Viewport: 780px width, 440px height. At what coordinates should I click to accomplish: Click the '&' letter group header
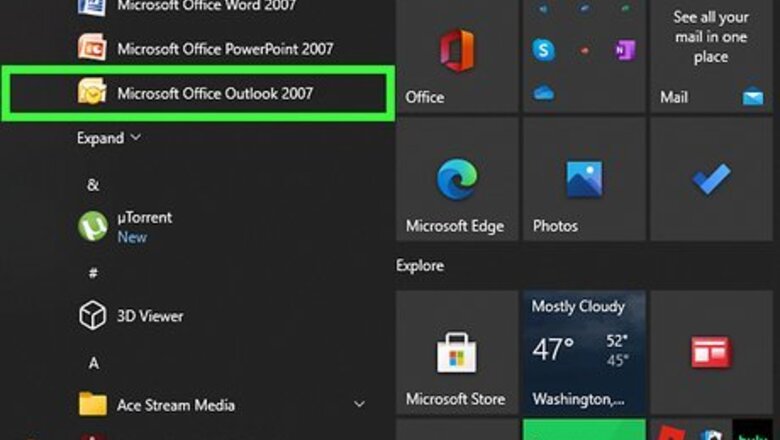93,185
